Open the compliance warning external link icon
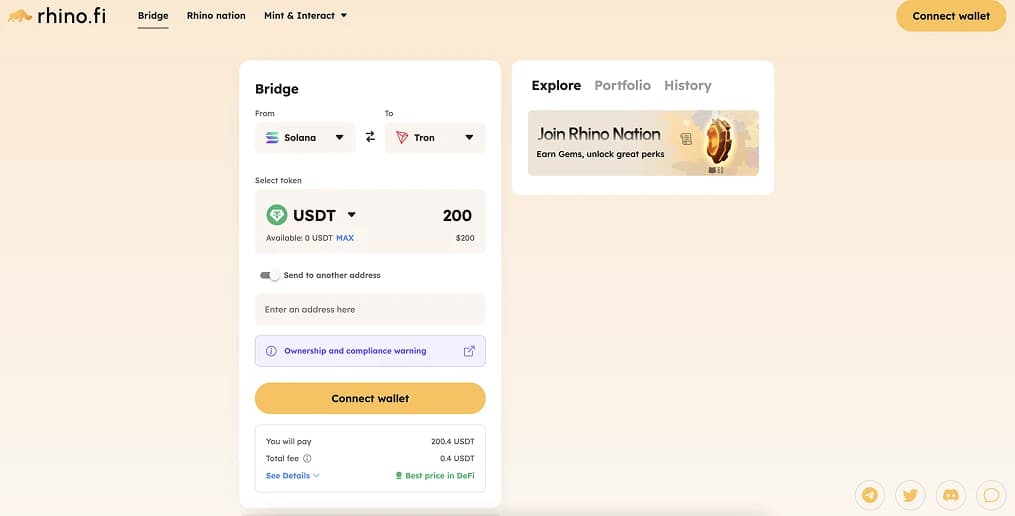Screen dimensions: 1015x516 (x=469, y=351)
